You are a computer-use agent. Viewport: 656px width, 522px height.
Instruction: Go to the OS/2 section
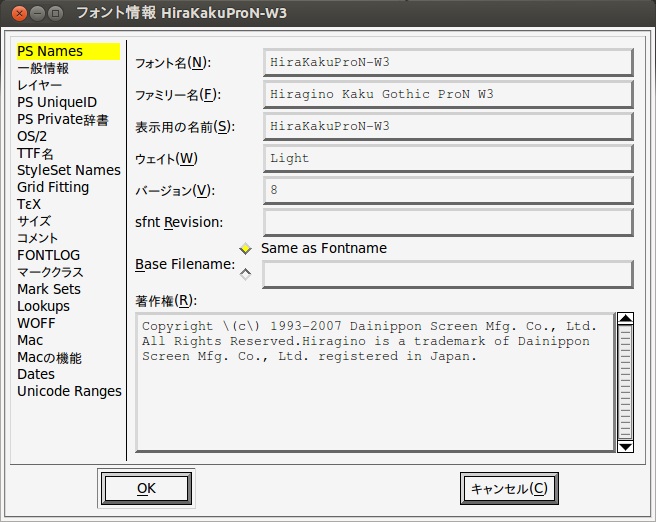pyautogui.click(x=32, y=136)
